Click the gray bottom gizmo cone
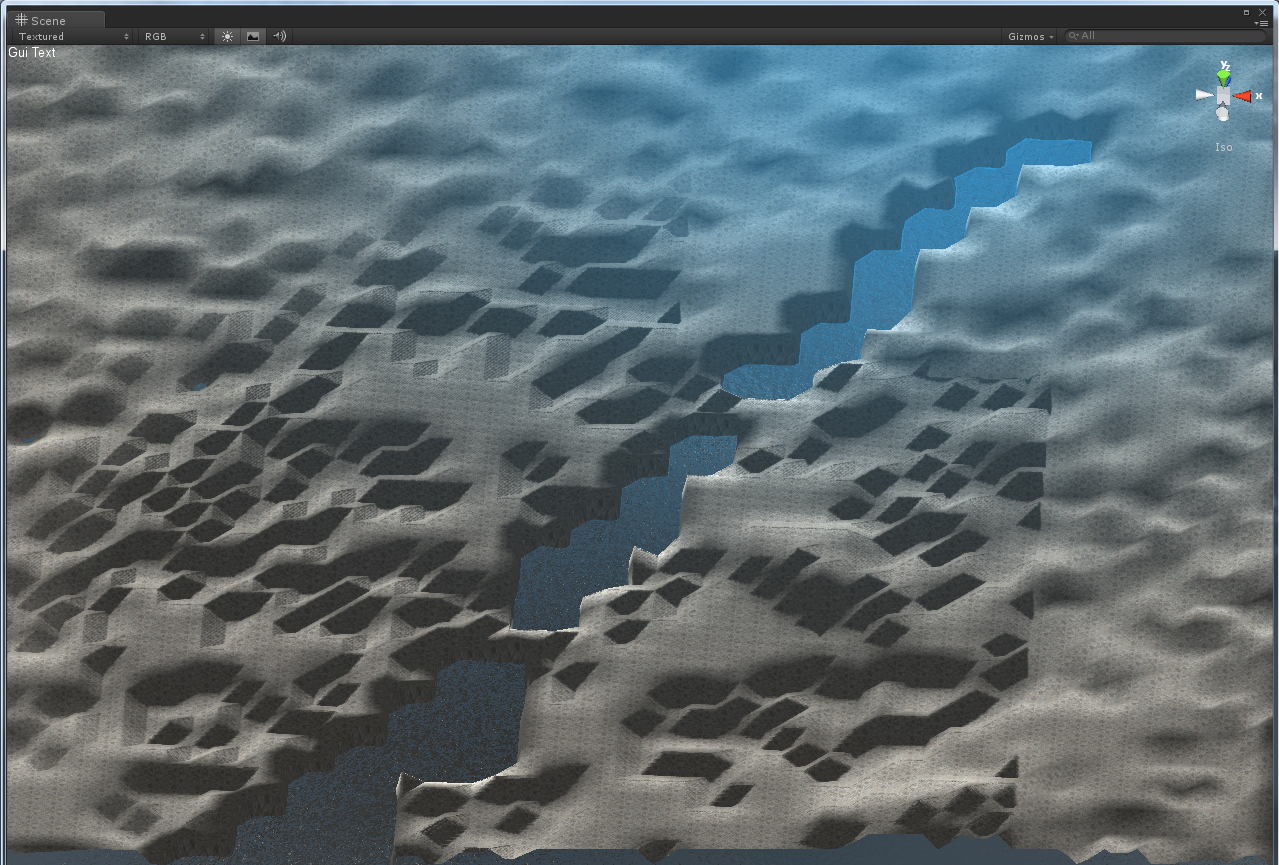The image size is (1279, 865). coord(1222,114)
